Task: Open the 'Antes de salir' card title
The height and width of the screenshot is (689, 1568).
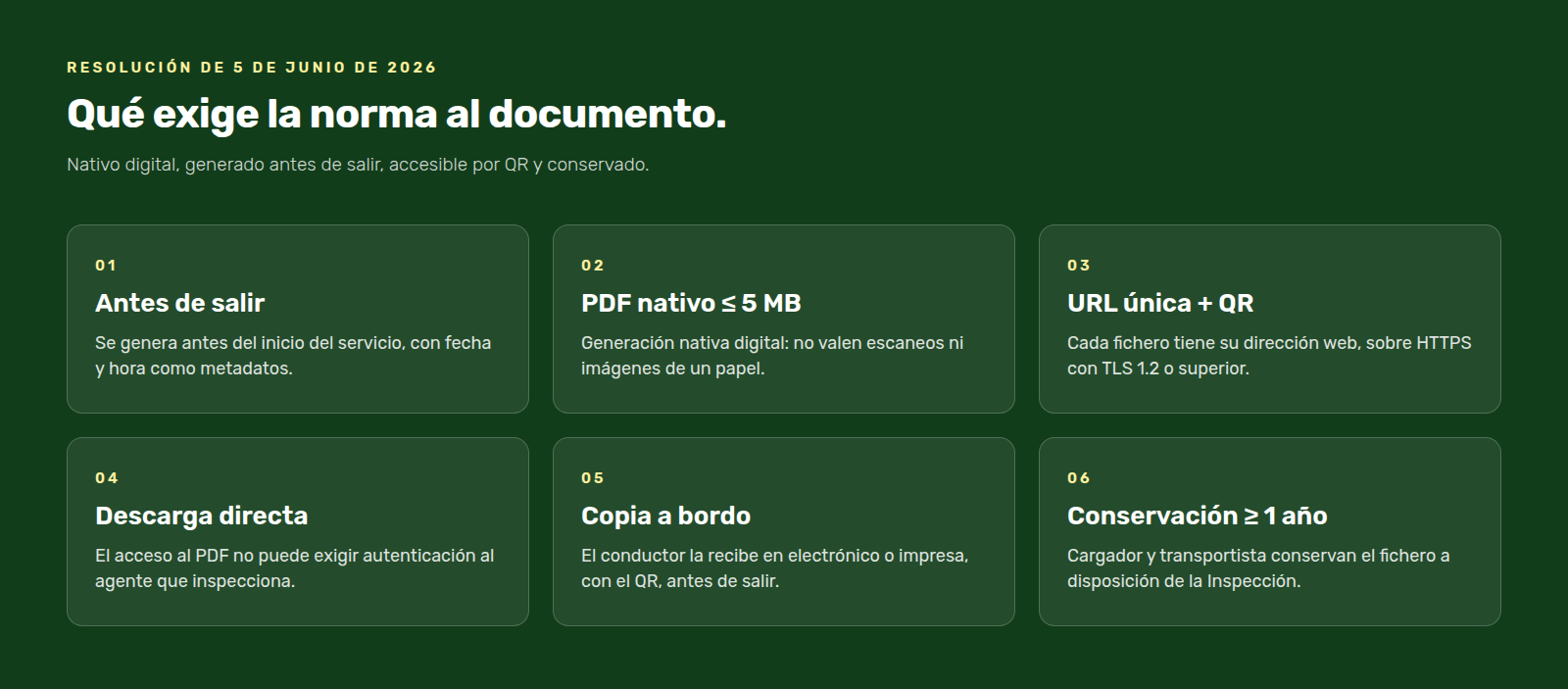Action: (180, 303)
